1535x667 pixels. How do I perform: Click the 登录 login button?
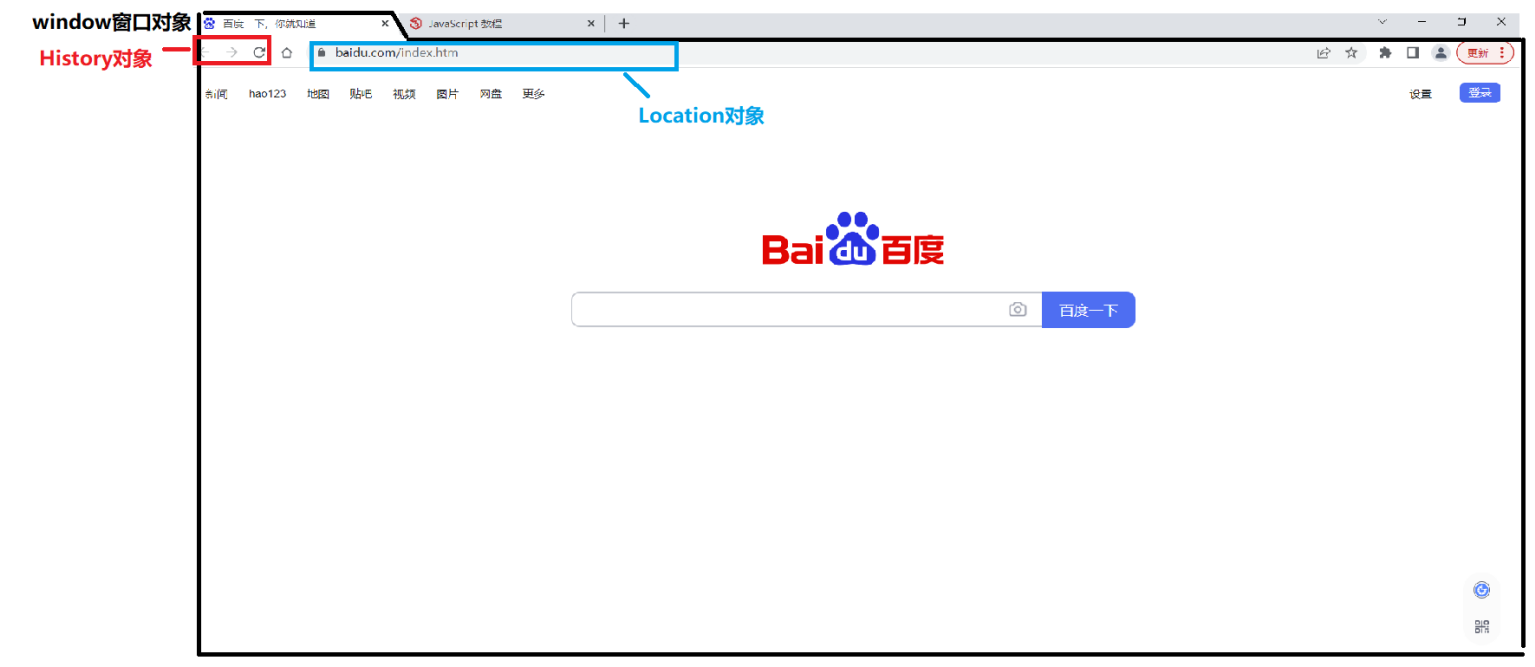point(1479,92)
